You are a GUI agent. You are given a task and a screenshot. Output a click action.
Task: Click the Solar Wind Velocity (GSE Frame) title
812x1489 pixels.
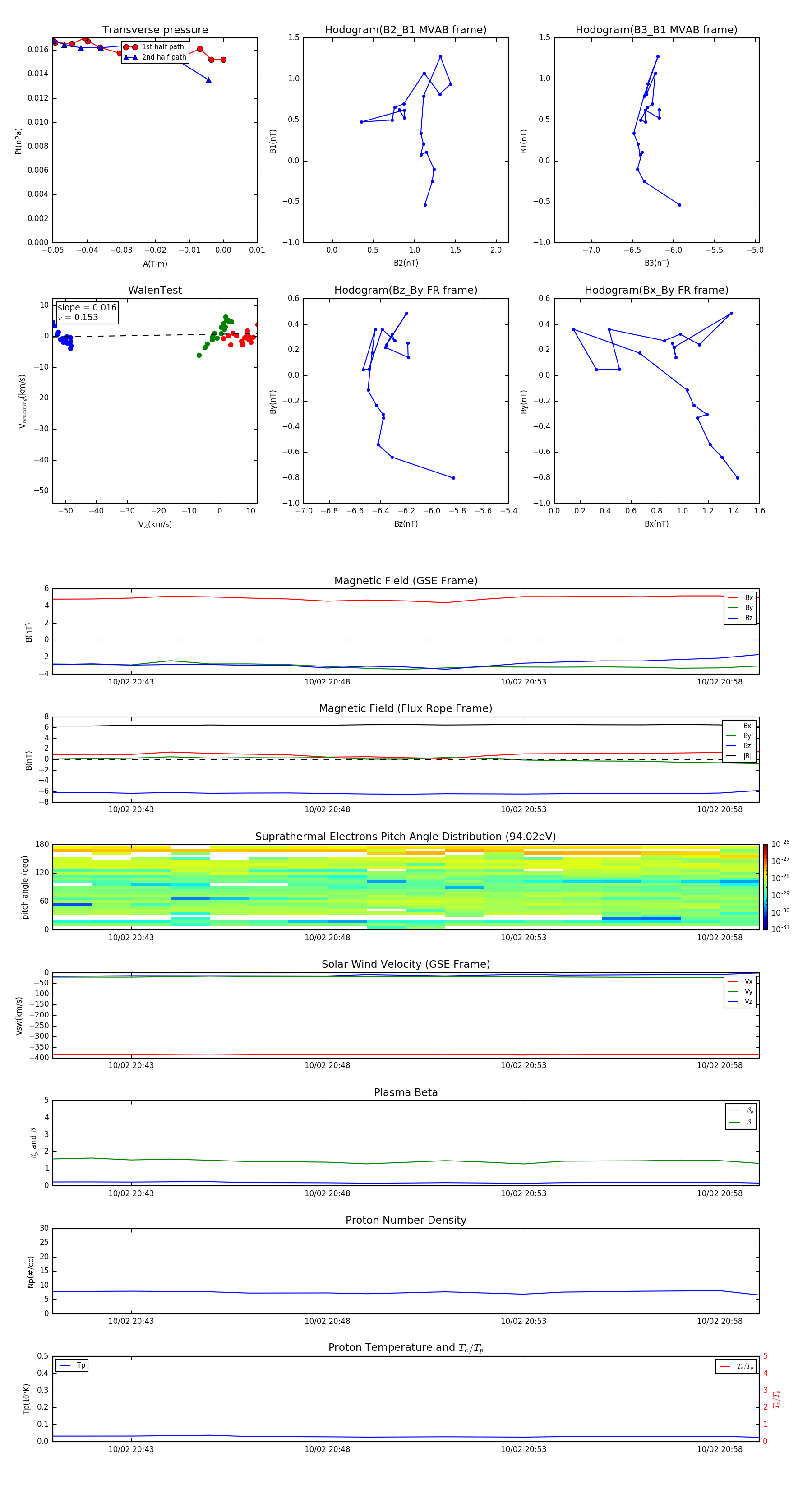pyautogui.click(x=406, y=964)
